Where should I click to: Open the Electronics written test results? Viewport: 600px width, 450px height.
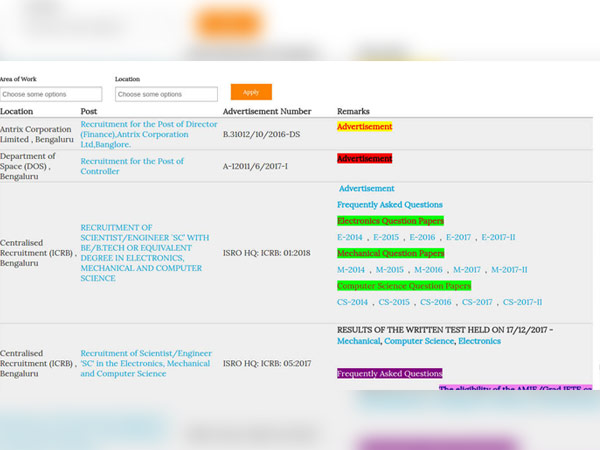pos(479,341)
